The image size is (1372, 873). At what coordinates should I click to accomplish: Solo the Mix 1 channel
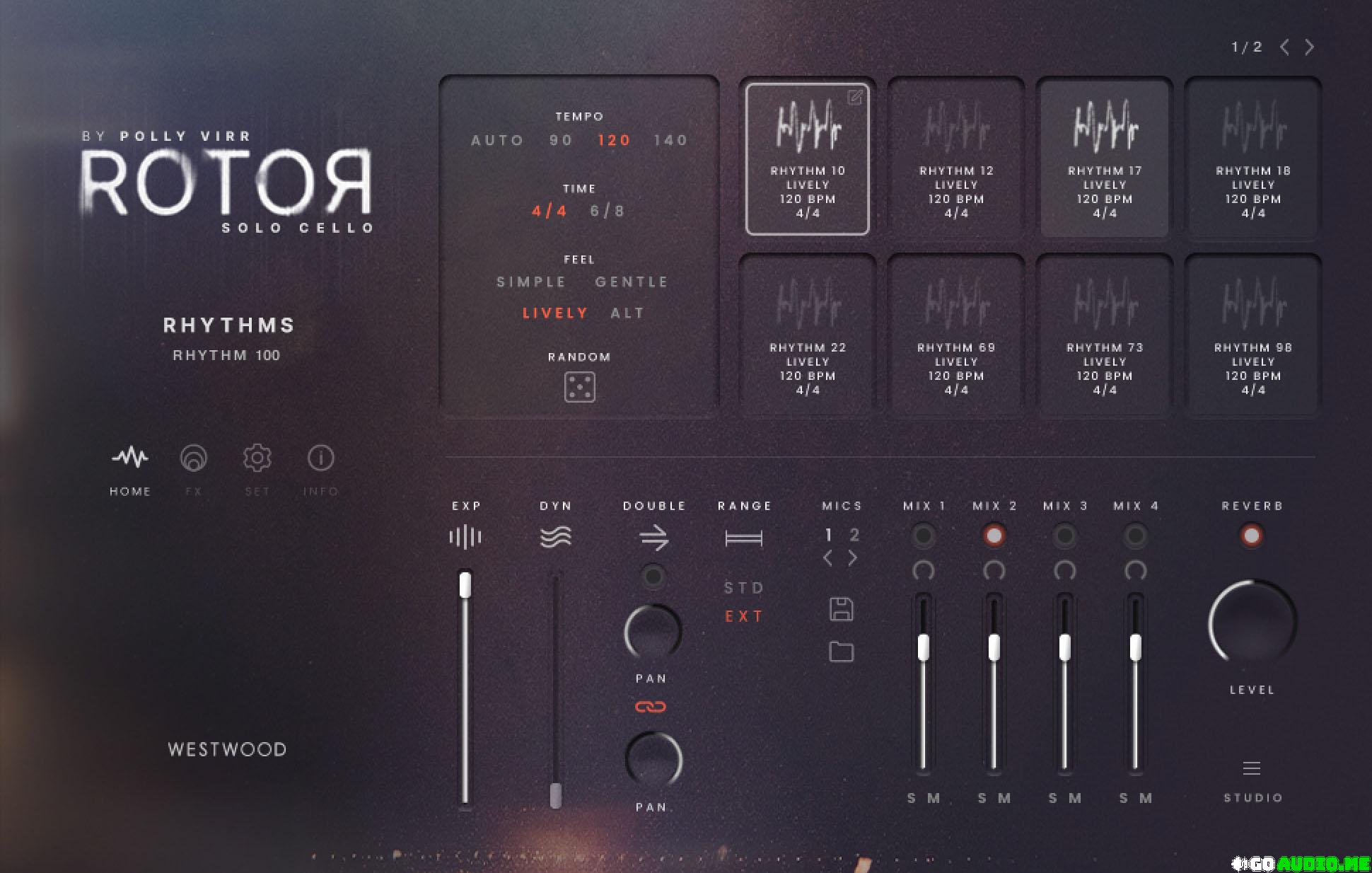[912, 798]
